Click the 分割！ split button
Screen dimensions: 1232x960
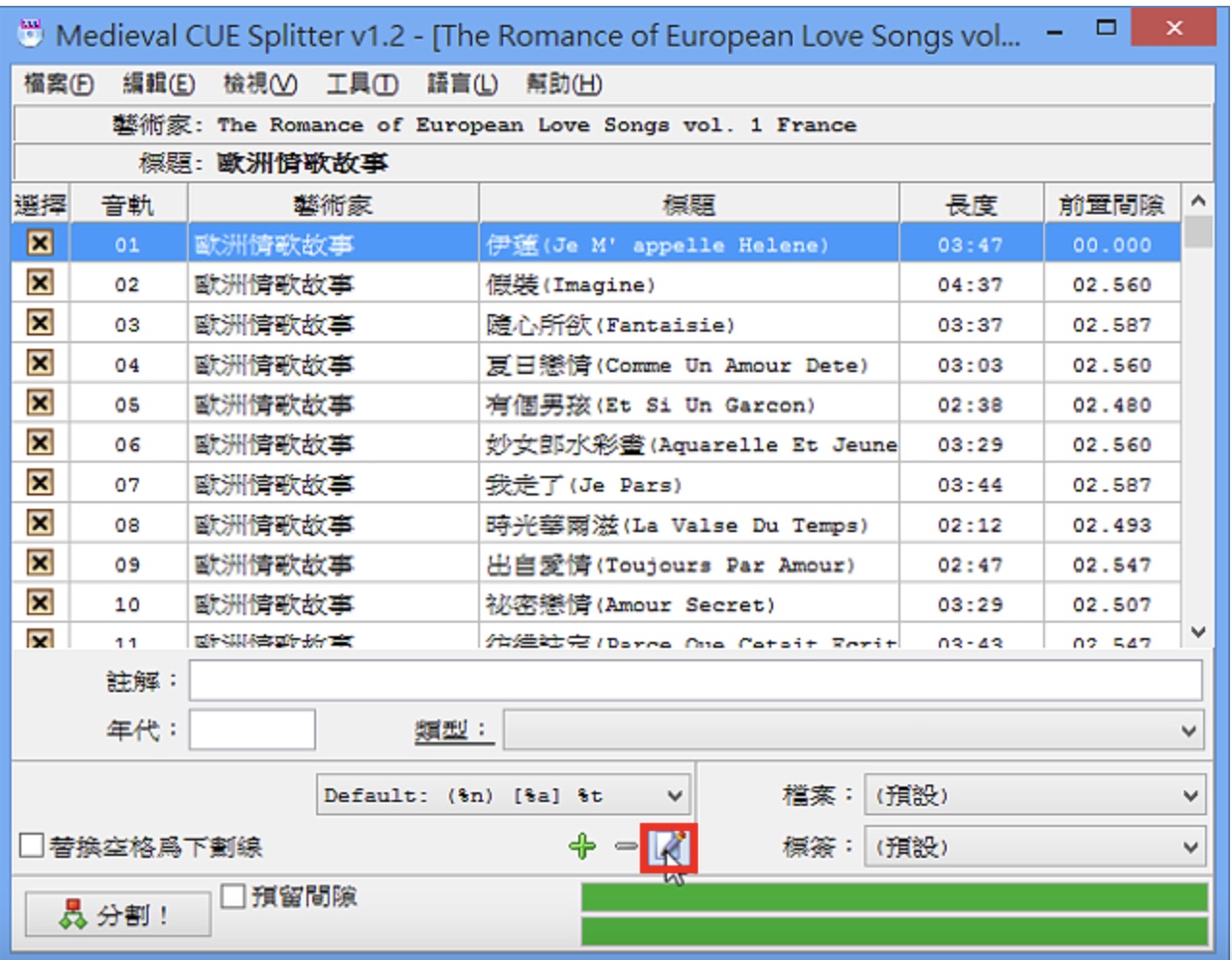[118, 914]
